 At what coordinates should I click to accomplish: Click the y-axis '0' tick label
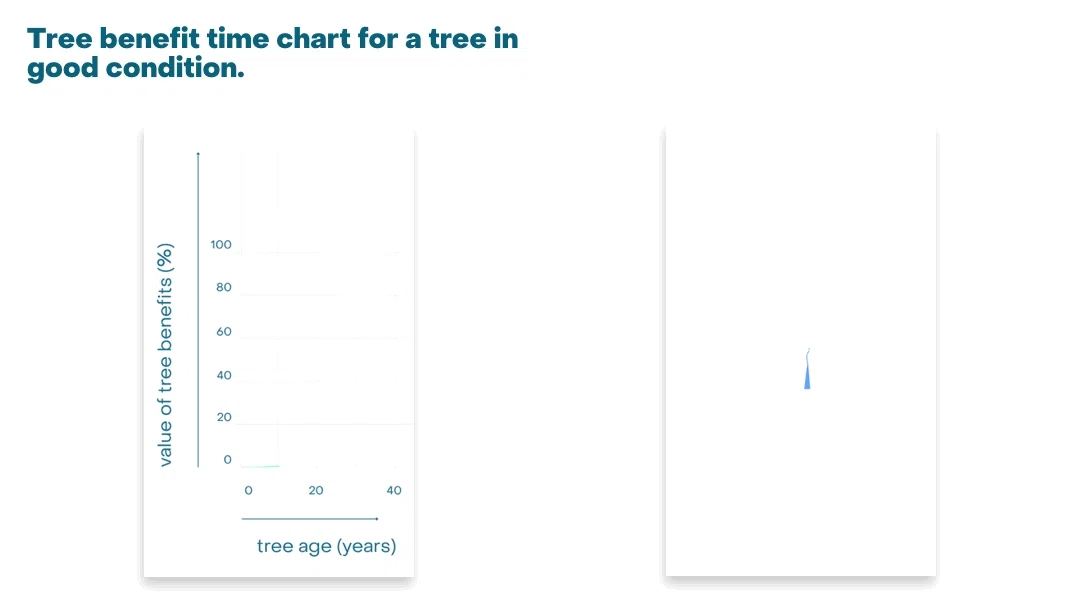(x=227, y=459)
